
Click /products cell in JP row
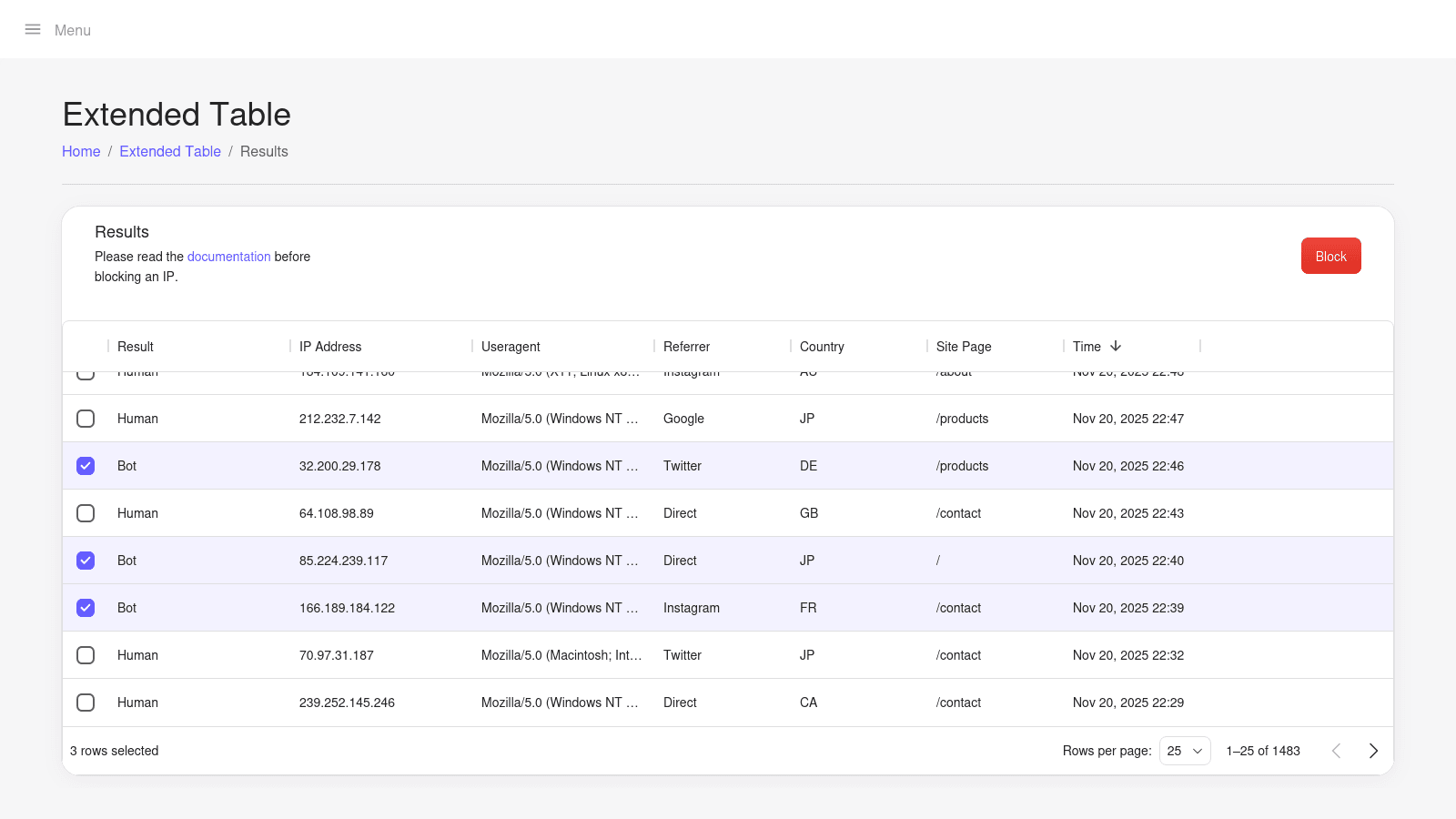(x=962, y=419)
